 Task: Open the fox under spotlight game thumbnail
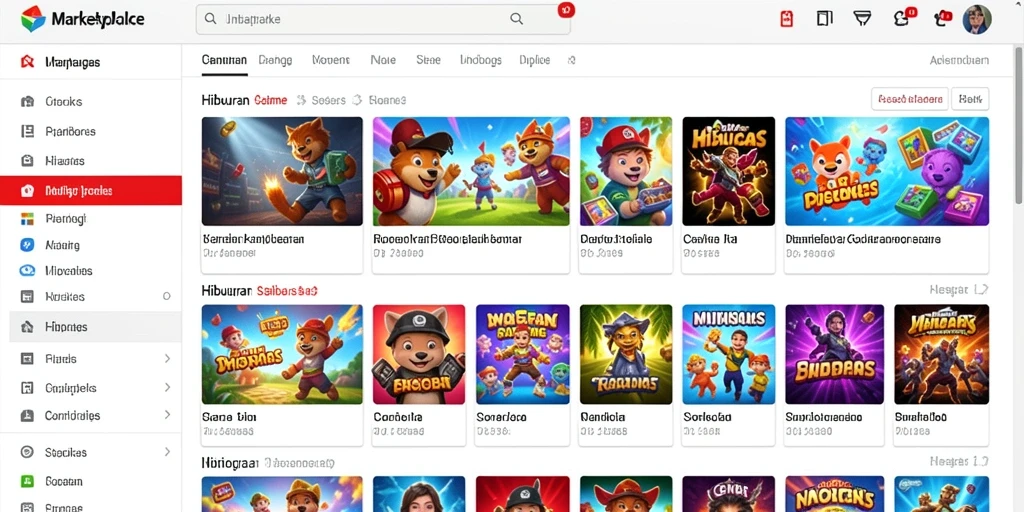(281, 171)
